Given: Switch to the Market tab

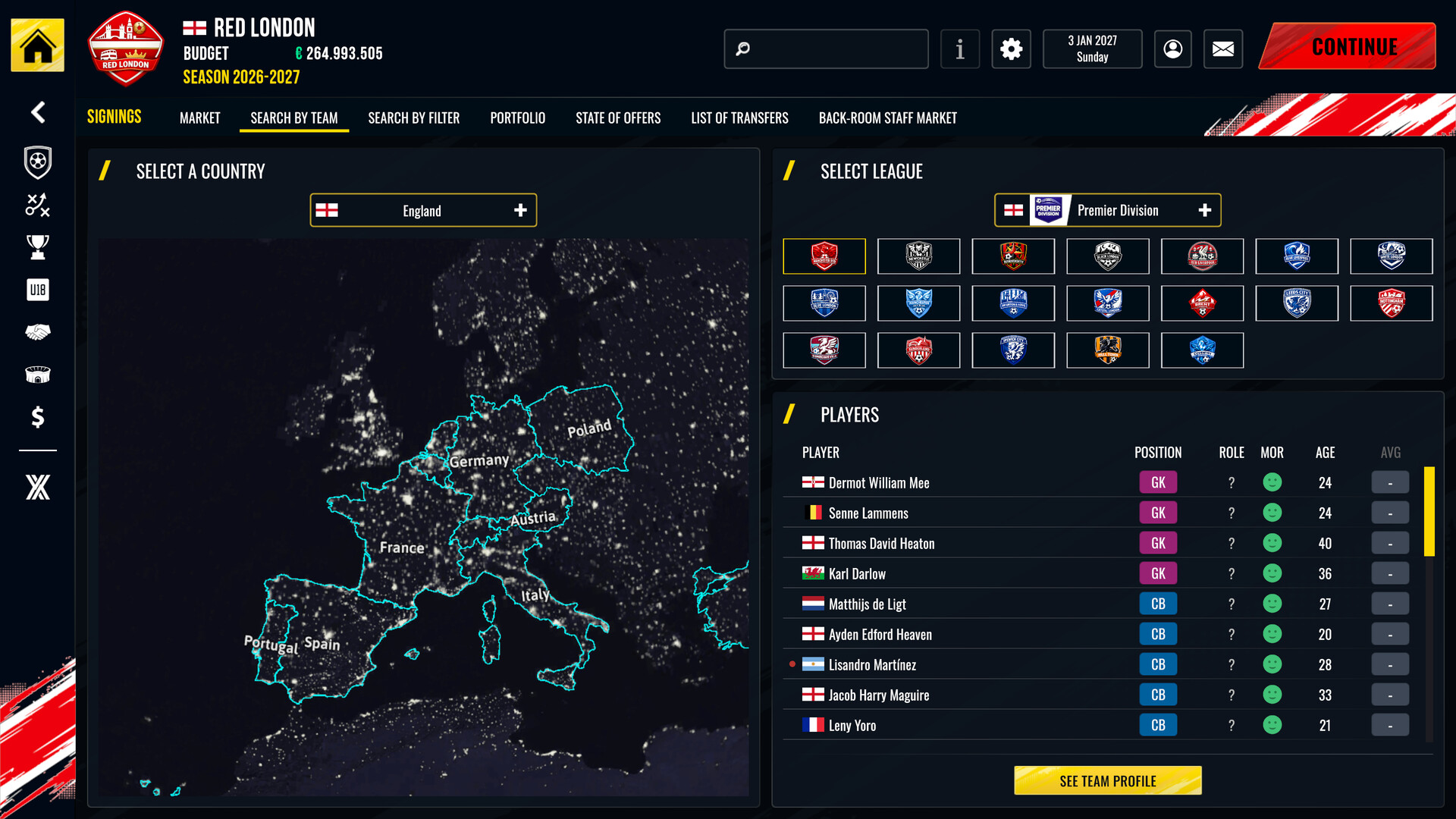Looking at the screenshot, I should pyautogui.click(x=199, y=118).
